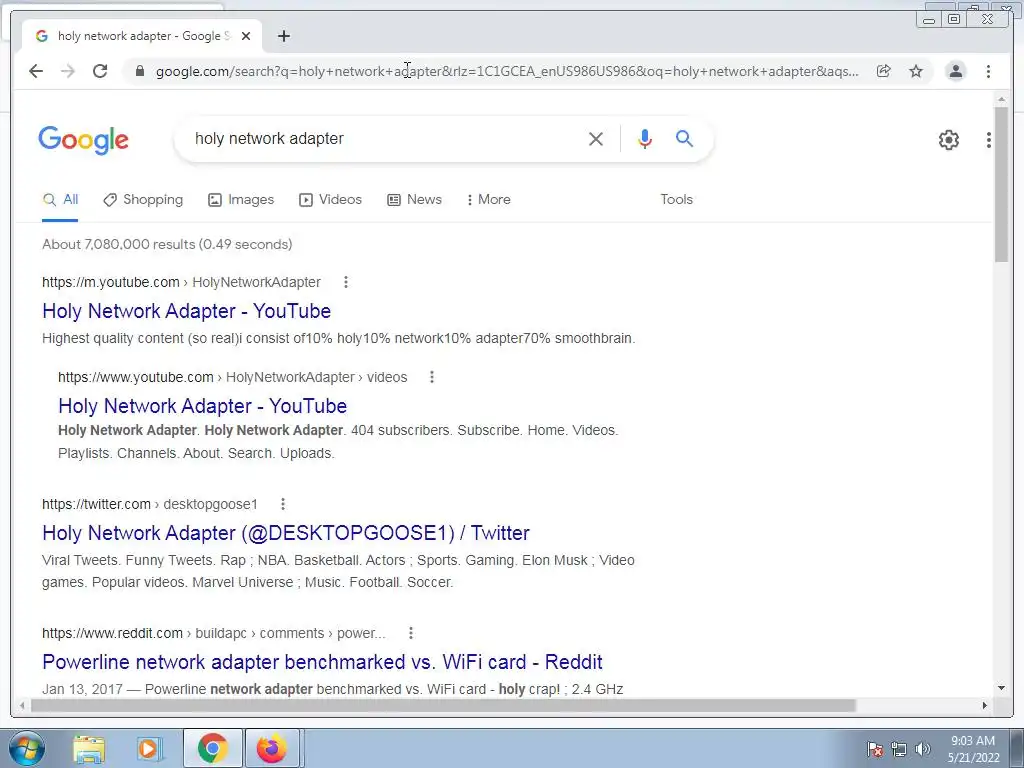The width and height of the screenshot is (1024, 768).
Task: Click the twitter.com desktopgoose1 URL text
Action: pyautogui.click(x=150, y=504)
